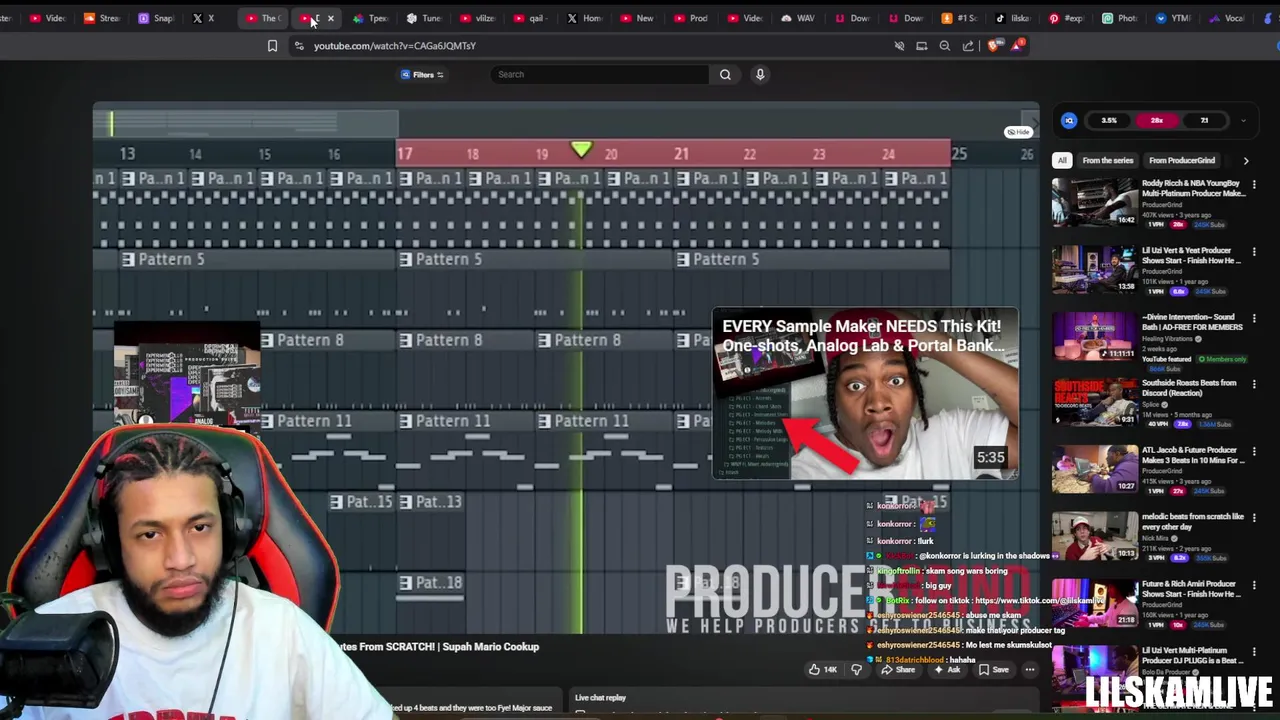Screen dimensions: 1280x720
Task: Click the 3.5% stat pill
Action: [x=1109, y=120]
